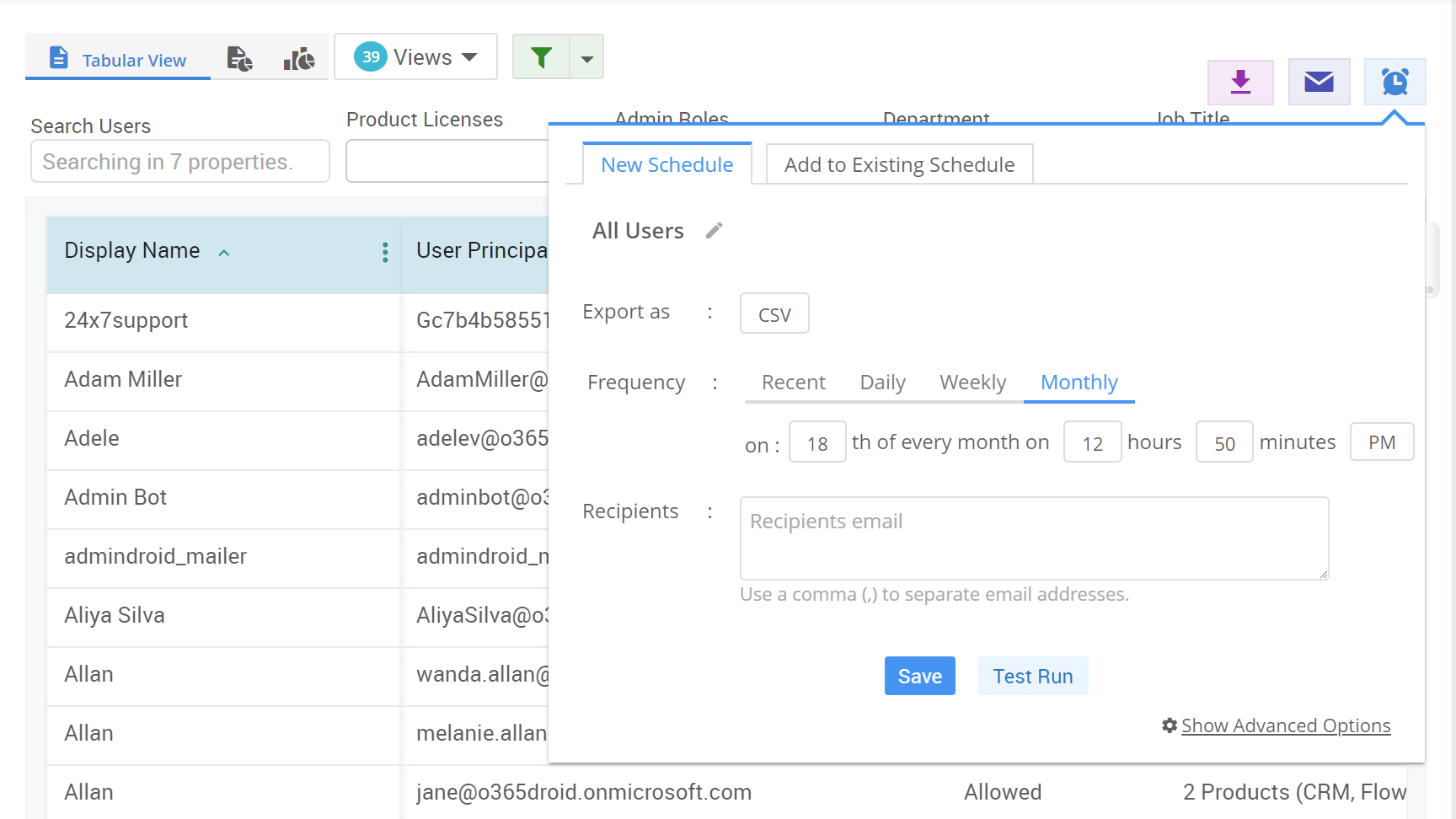The image size is (1456, 819).
Task: Open the 39 Views dropdown
Action: point(415,57)
